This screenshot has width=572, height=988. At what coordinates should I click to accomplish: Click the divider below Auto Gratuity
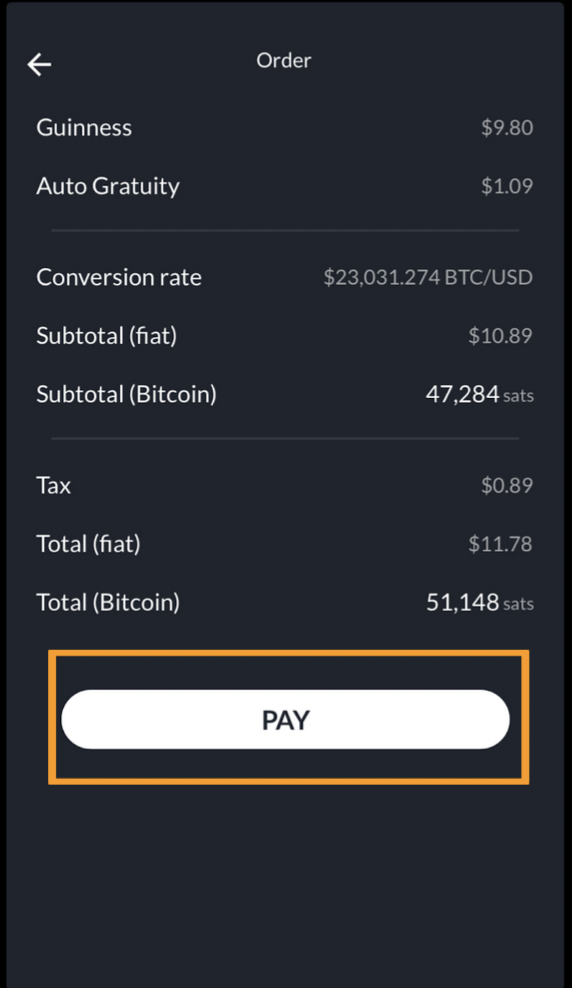285,231
